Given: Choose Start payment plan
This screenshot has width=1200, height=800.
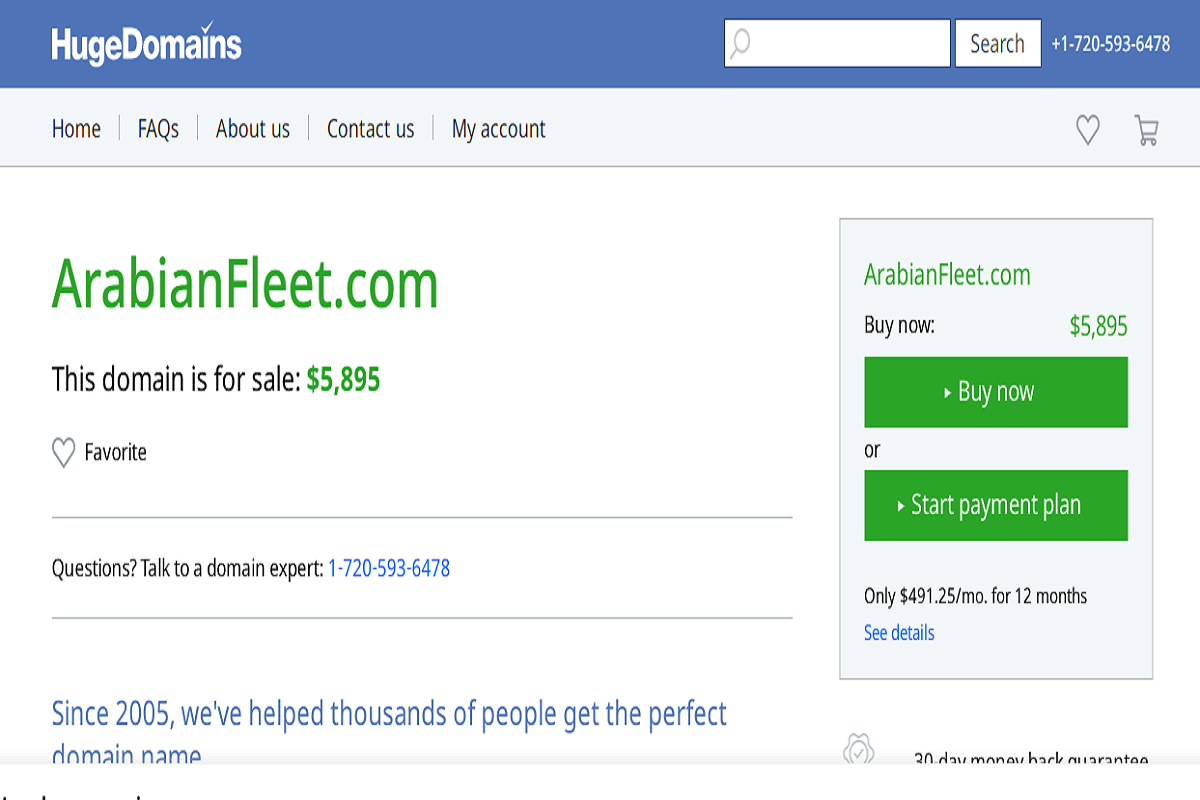Looking at the screenshot, I should coord(996,505).
